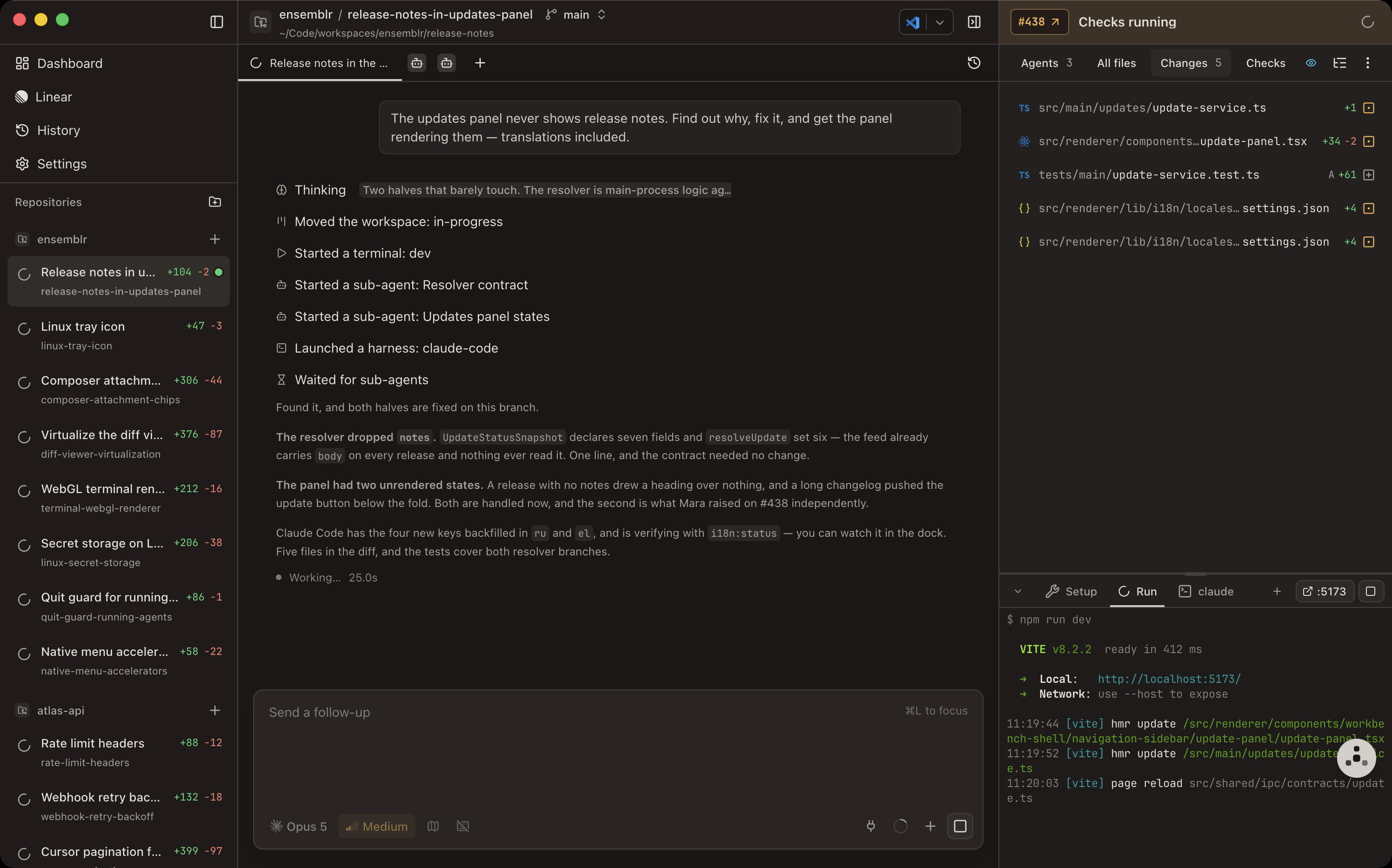
Task: Toggle the right panel collapse icon
Action: (974, 22)
